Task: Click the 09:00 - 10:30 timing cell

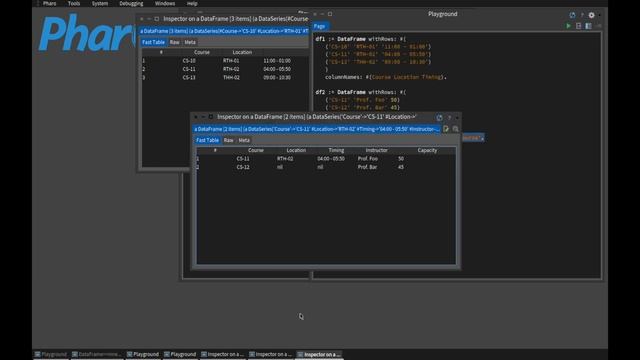Action: [277, 78]
